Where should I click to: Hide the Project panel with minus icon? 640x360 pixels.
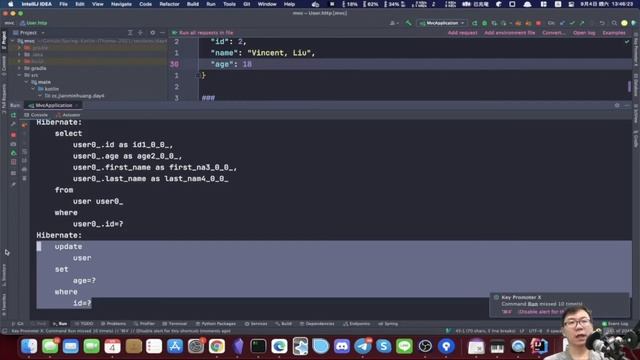click(162, 33)
